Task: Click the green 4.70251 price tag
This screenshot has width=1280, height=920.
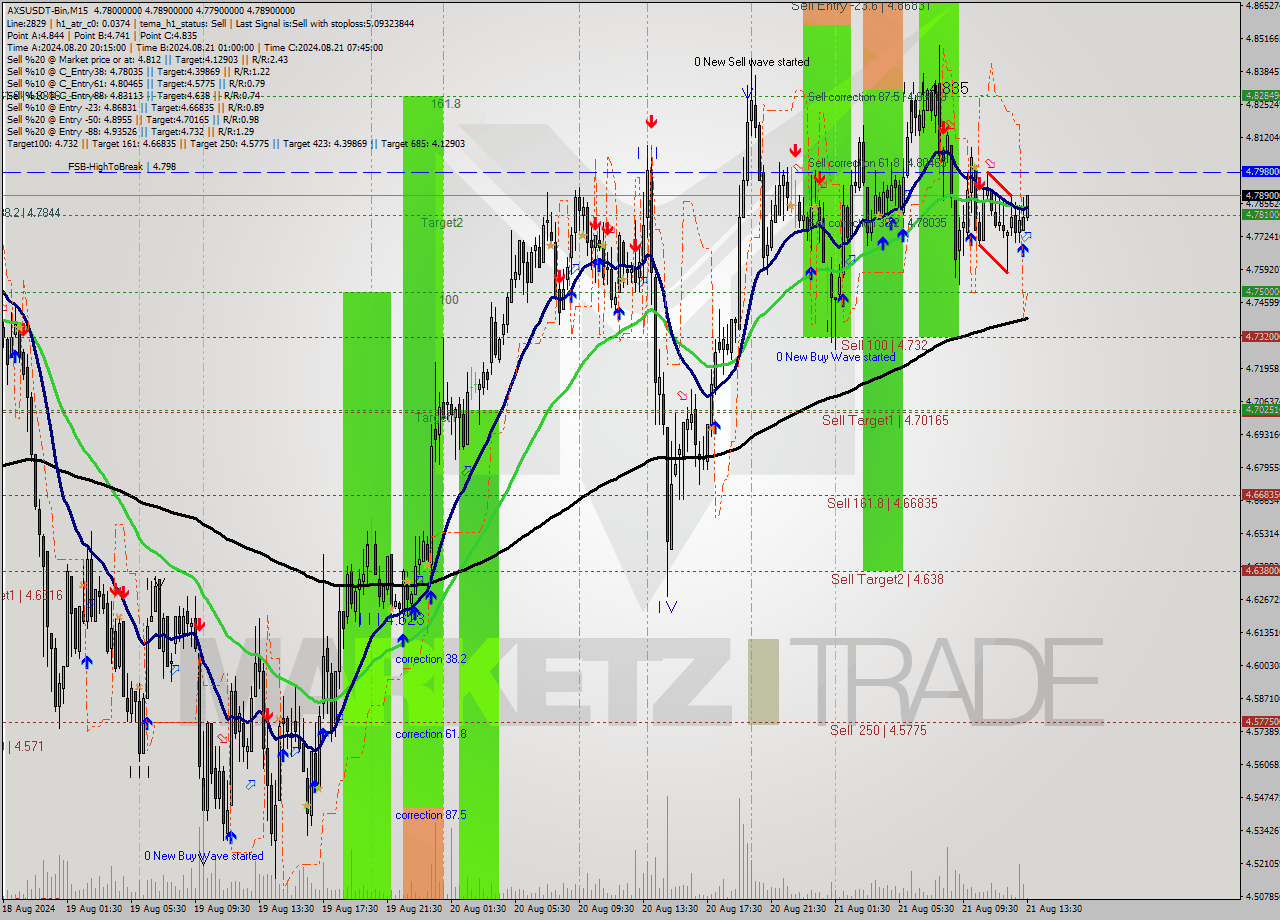Action: [x=1260, y=410]
